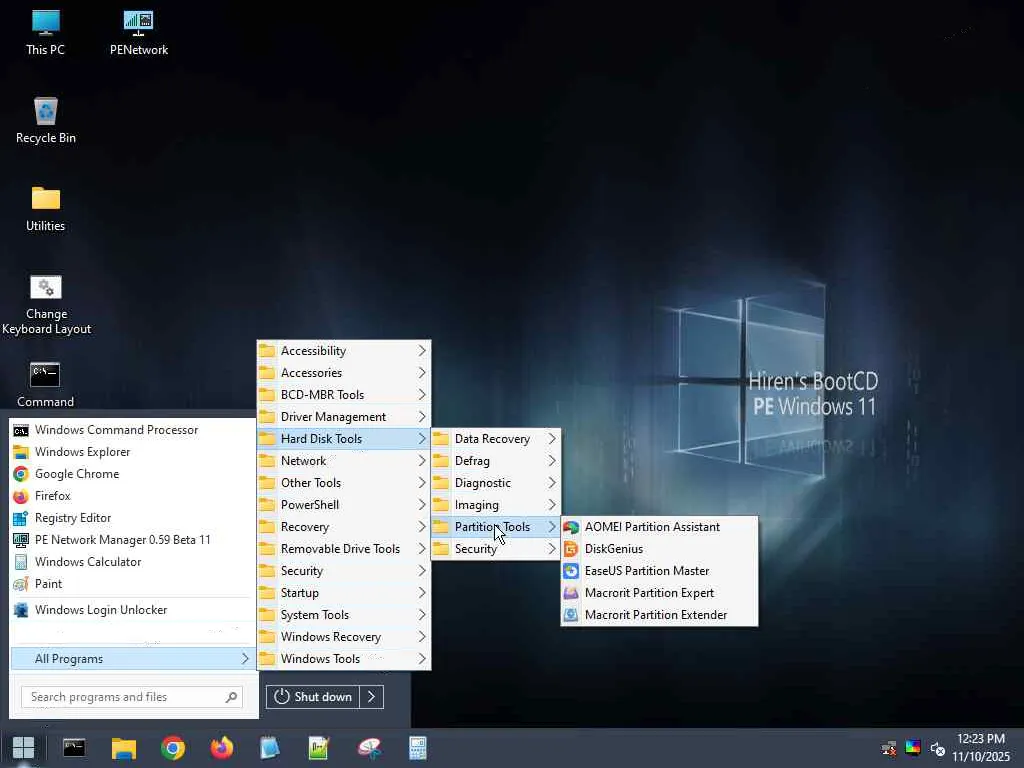This screenshot has height=768, width=1024.
Task: Expand the Accessories folder
Action: coord(344,373)
